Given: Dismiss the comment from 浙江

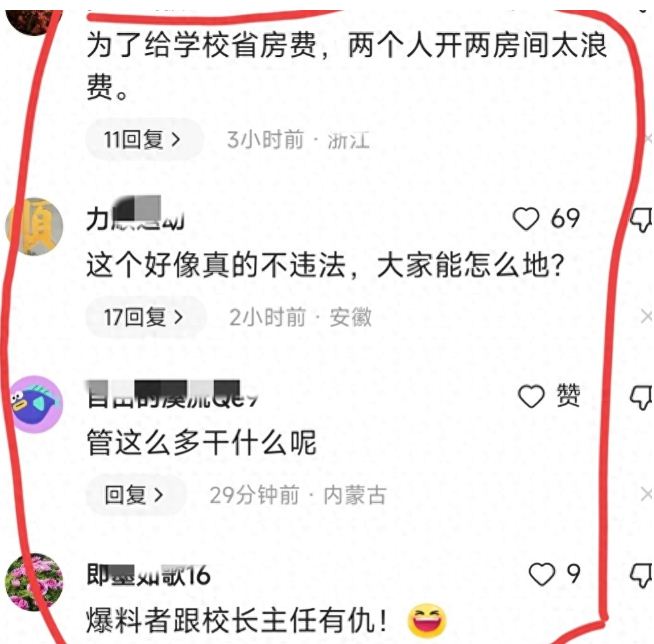Looking at the screenshot, I should (x=649, y=138).
